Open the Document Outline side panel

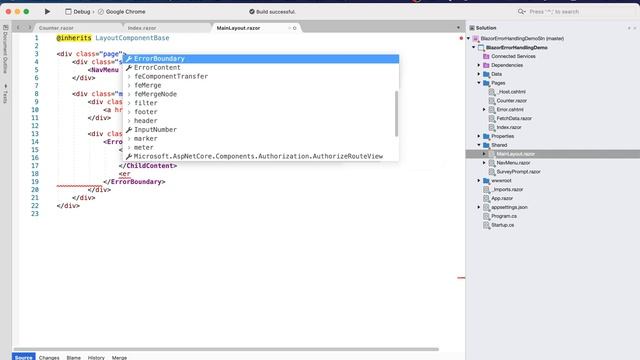pyautogui.click(x=5, y=49)
